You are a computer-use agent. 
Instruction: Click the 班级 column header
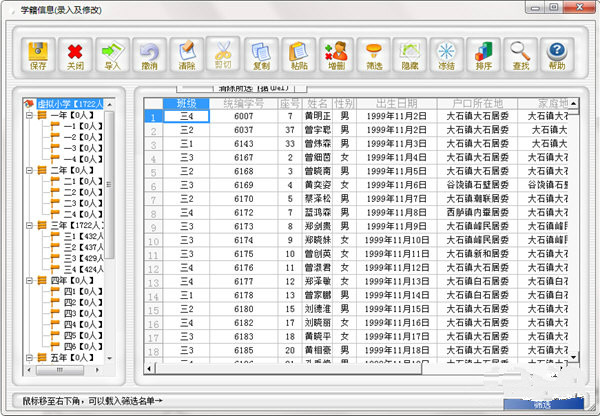(186, 103)
